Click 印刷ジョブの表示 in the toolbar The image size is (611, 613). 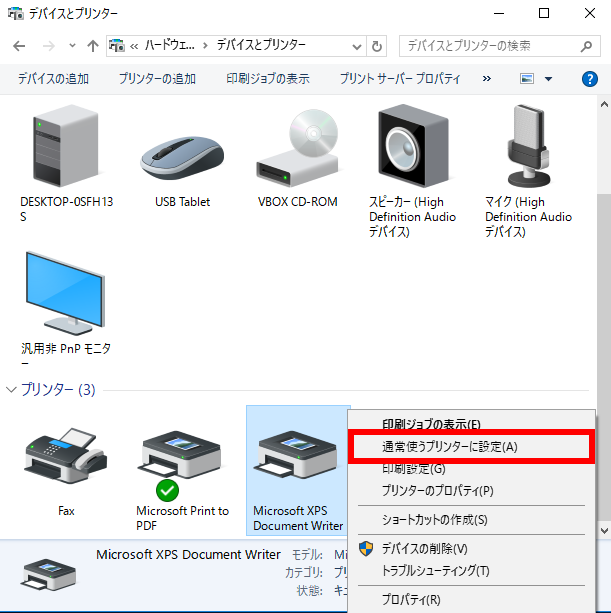coord(268,79)
